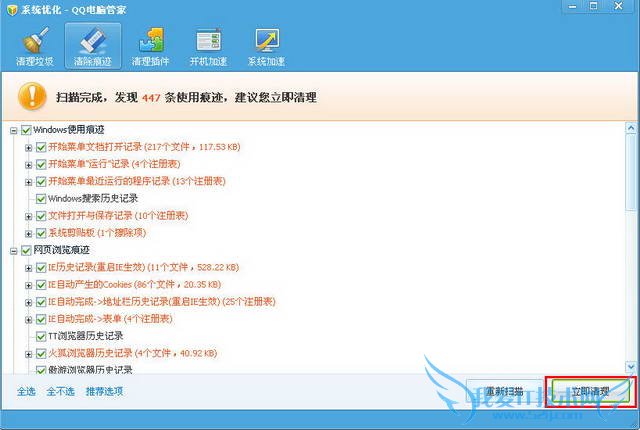Uncheck 开始菜单最近运行的程序记录 checkbox

[x=41, y=181]
